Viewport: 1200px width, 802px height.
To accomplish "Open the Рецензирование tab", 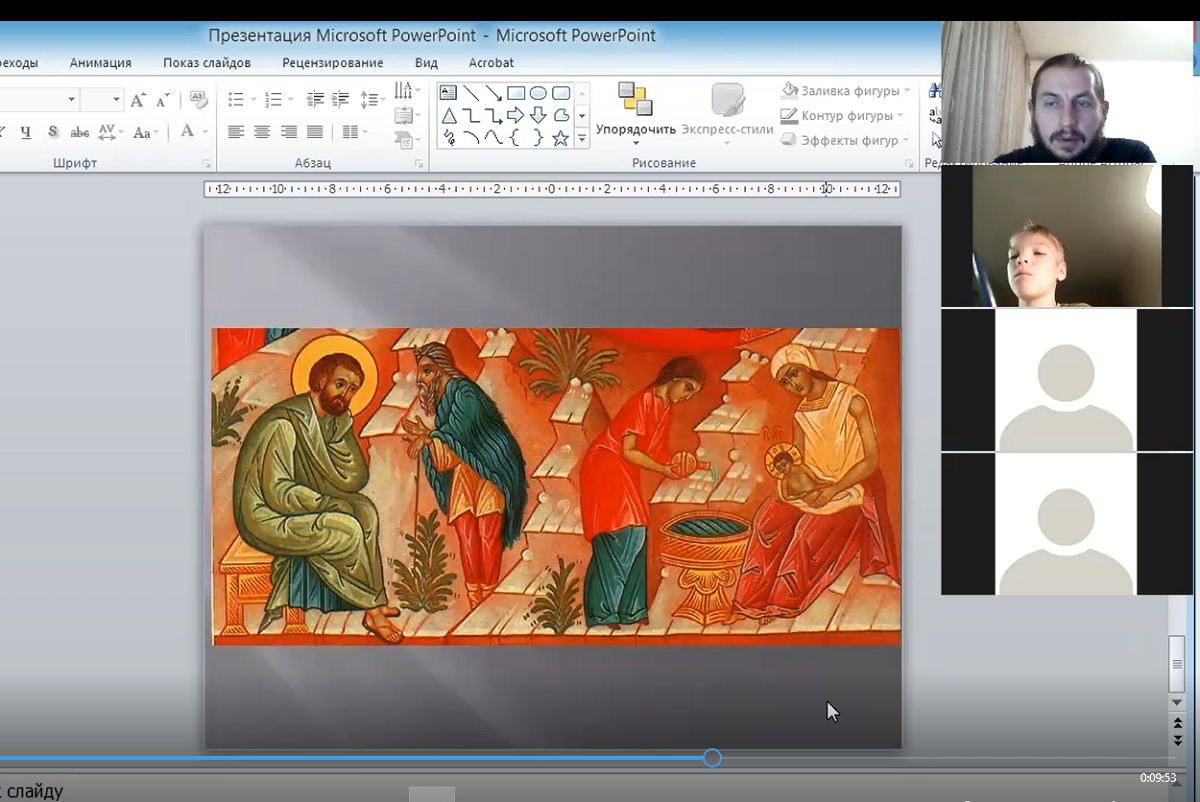I will (x=333, y=62).
